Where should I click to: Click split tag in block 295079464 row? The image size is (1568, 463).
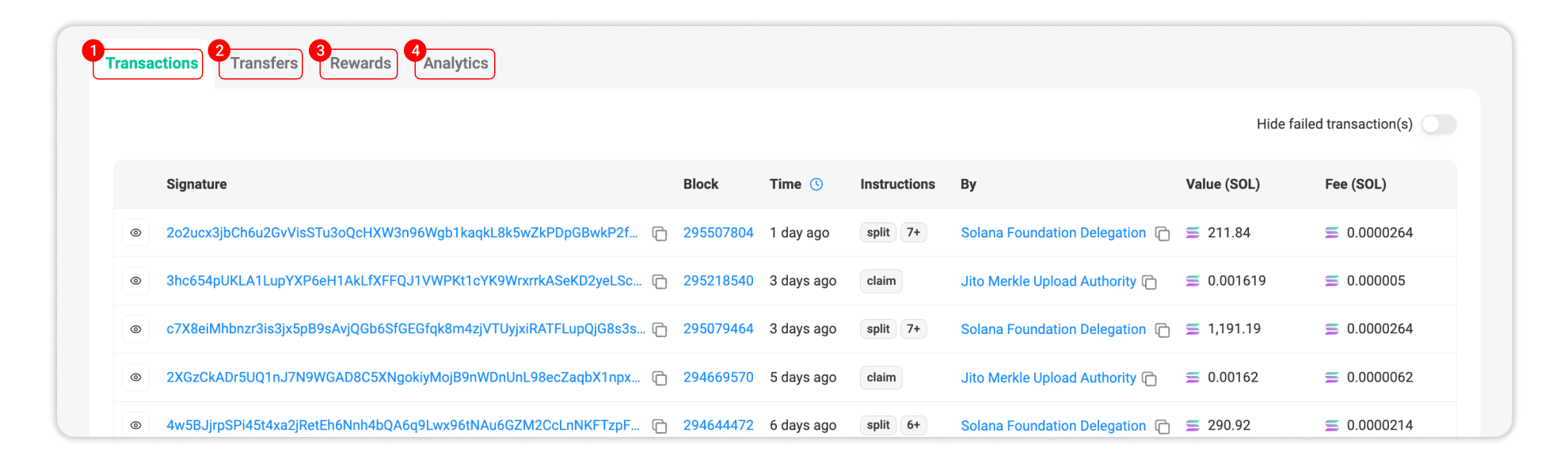coord(878,329)
